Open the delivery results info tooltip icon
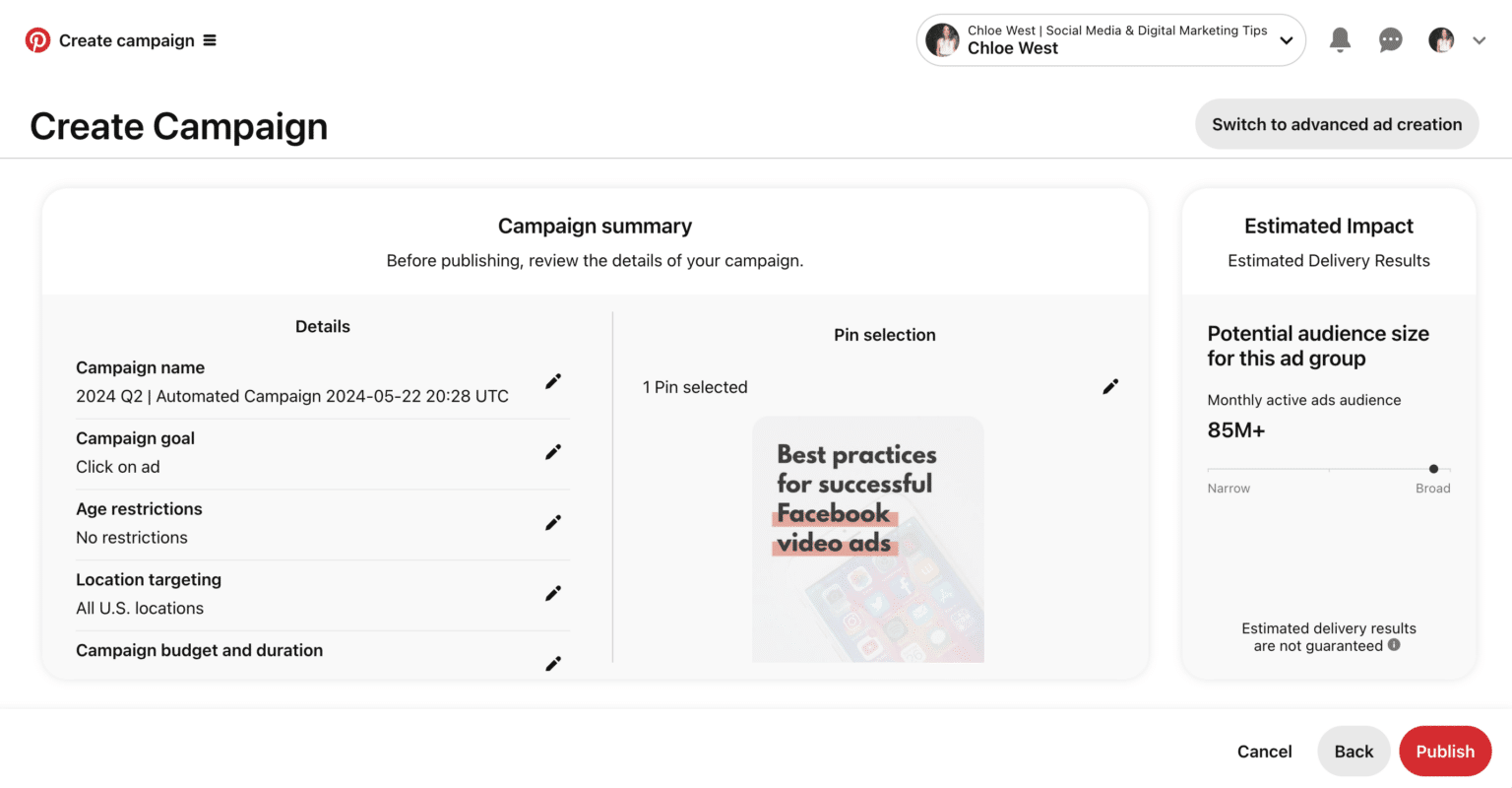 pyautogui.click(x=1394, y=646)
